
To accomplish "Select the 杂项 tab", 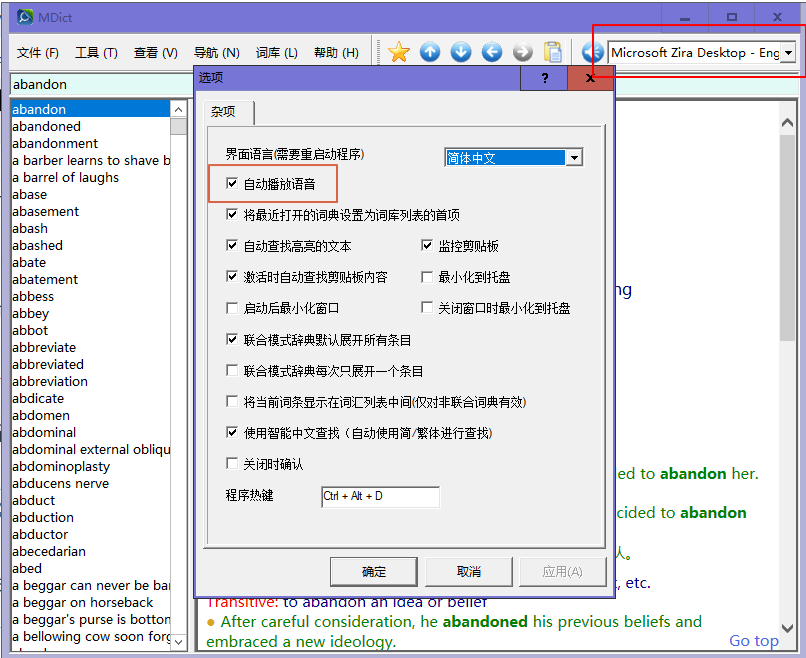I will pos(223,113).
